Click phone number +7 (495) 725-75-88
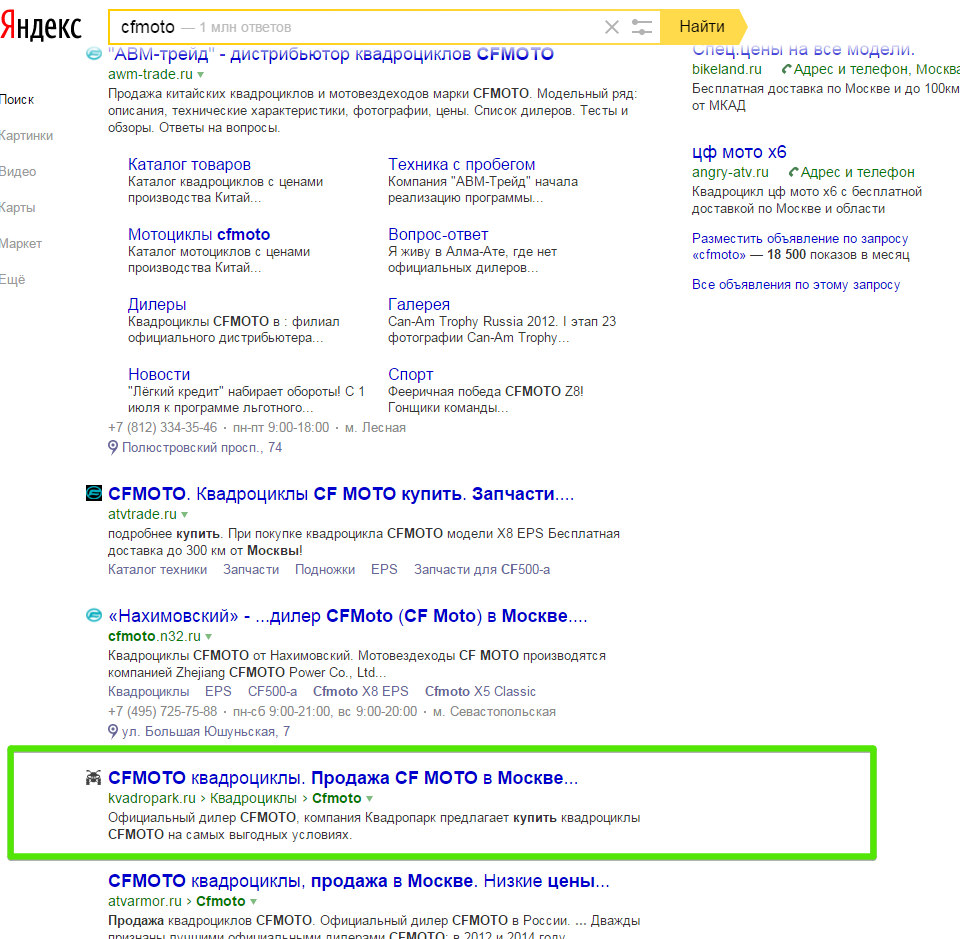 tap(162, 711)
